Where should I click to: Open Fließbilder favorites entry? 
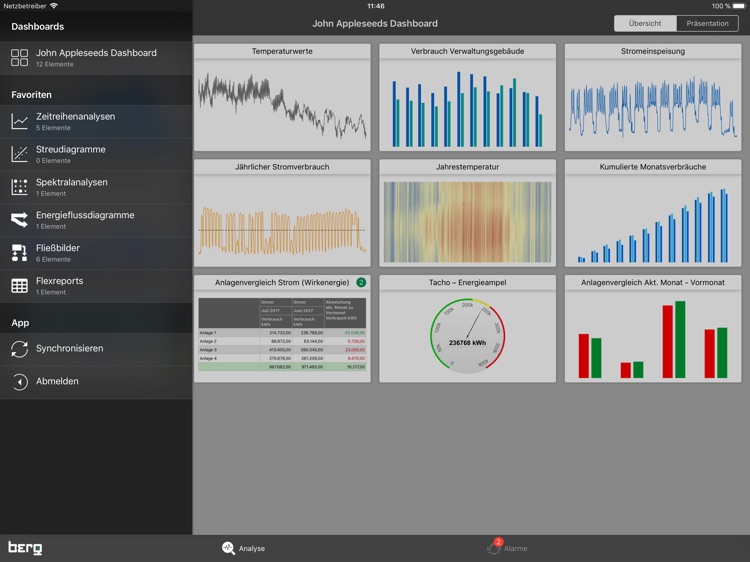pos(96,253)
